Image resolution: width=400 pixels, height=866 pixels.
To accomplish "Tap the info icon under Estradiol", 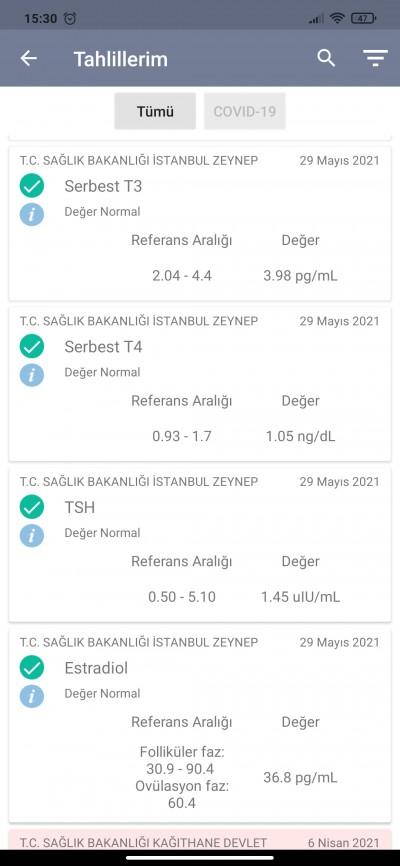I will click(x=32, y=696).
